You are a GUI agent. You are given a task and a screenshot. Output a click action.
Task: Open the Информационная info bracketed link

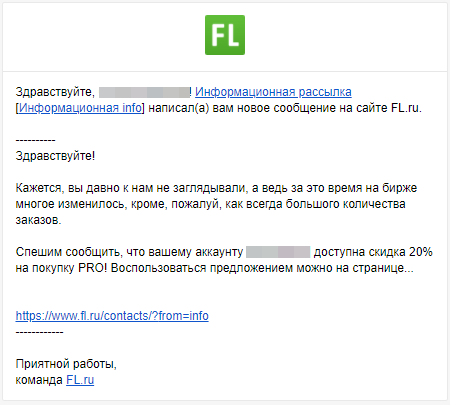point(80,108)
